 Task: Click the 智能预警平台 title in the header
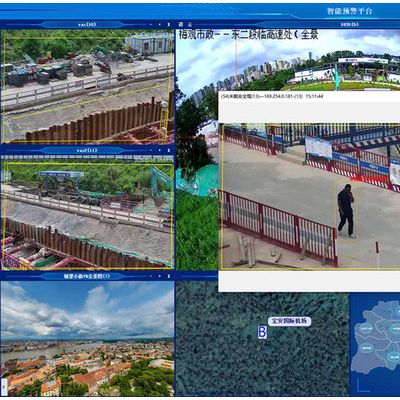[x=350, y=11]
